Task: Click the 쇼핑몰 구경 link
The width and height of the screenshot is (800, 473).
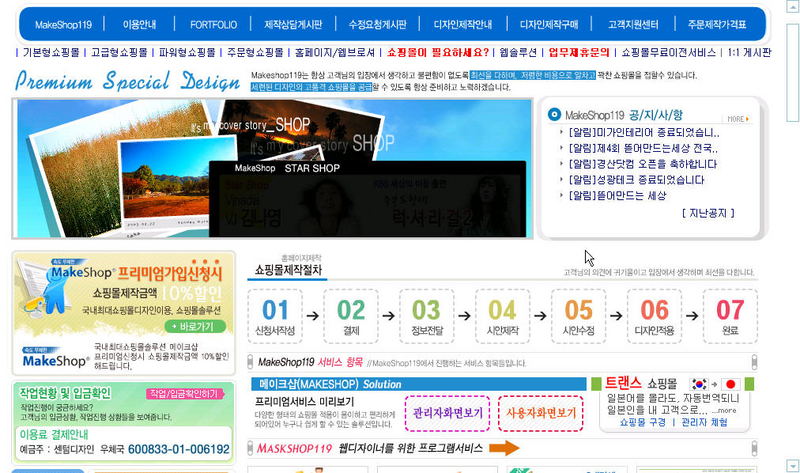Action: pos(643,422)
